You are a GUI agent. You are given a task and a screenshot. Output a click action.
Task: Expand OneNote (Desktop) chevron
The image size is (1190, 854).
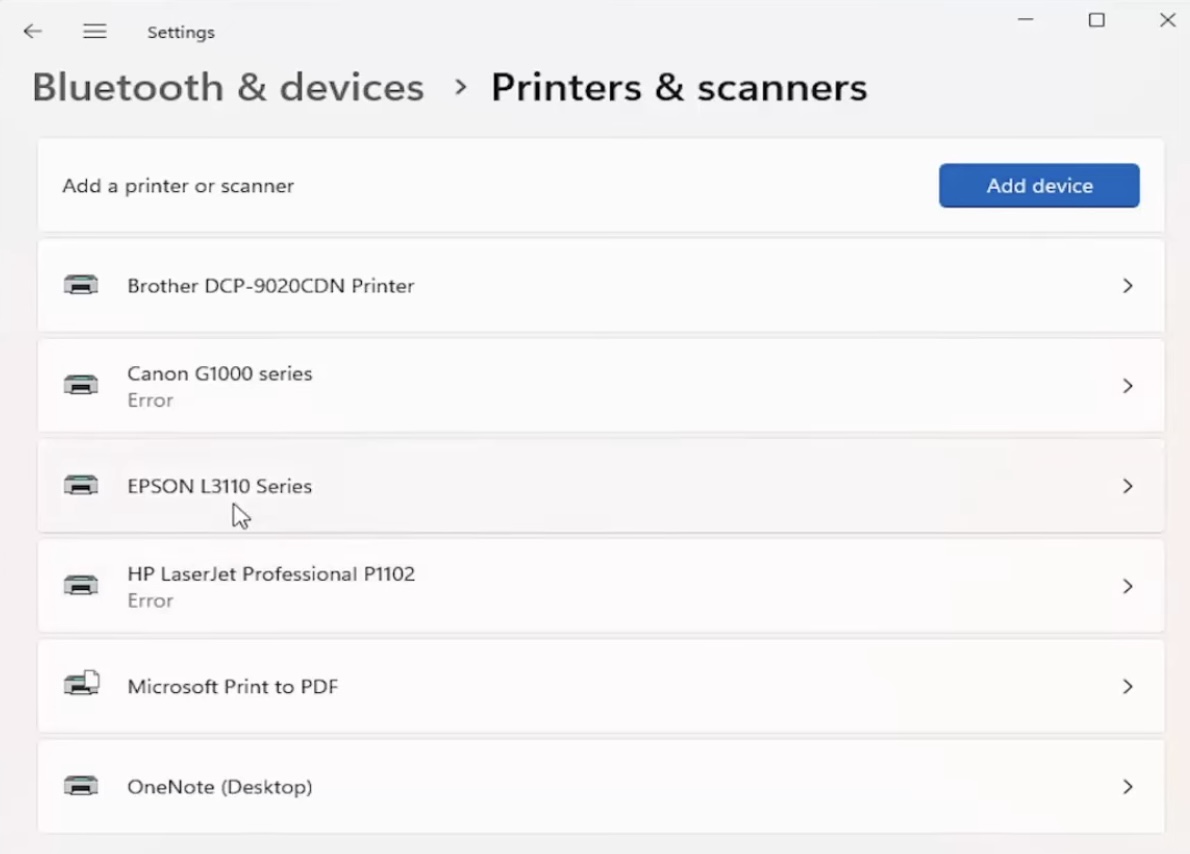click(x=1128, y=786)
